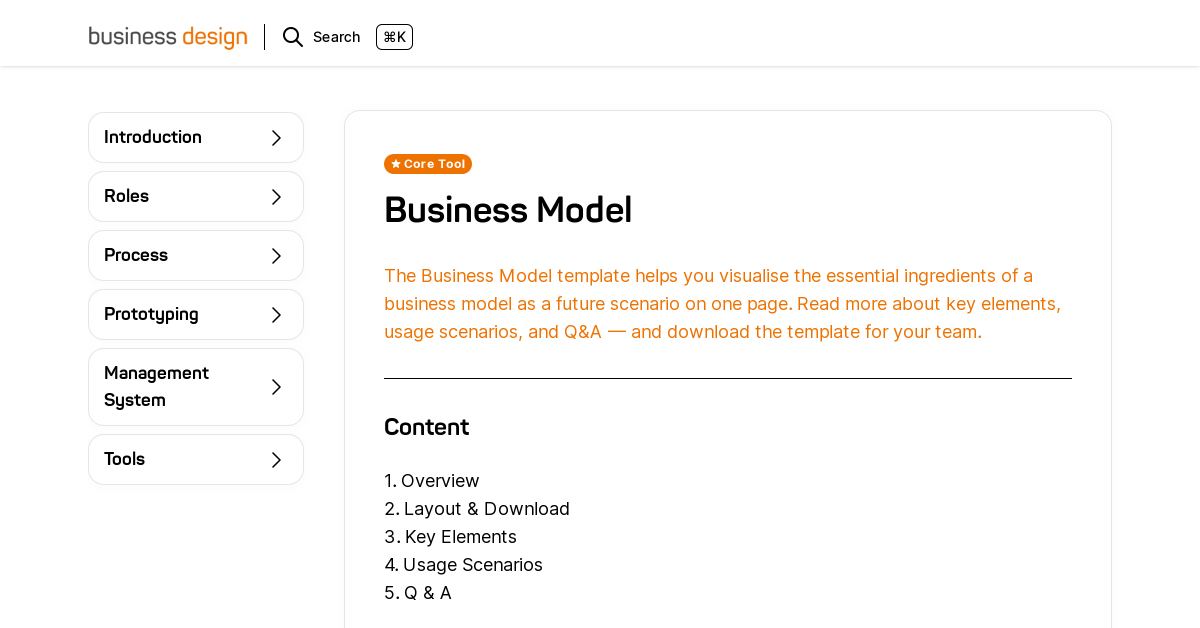Open the Q & A link
1200x628 pixels.
click(x=427, y=592)
